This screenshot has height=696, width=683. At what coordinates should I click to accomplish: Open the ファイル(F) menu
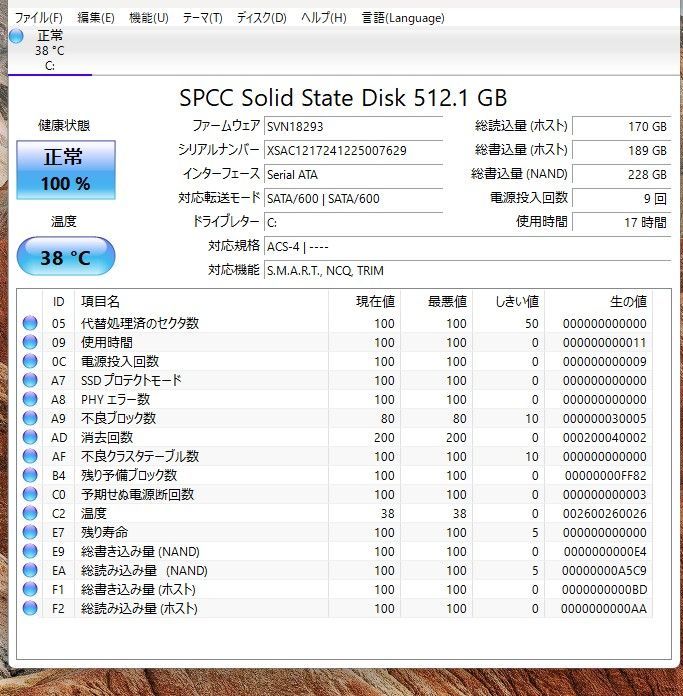[x=39, y=18]
